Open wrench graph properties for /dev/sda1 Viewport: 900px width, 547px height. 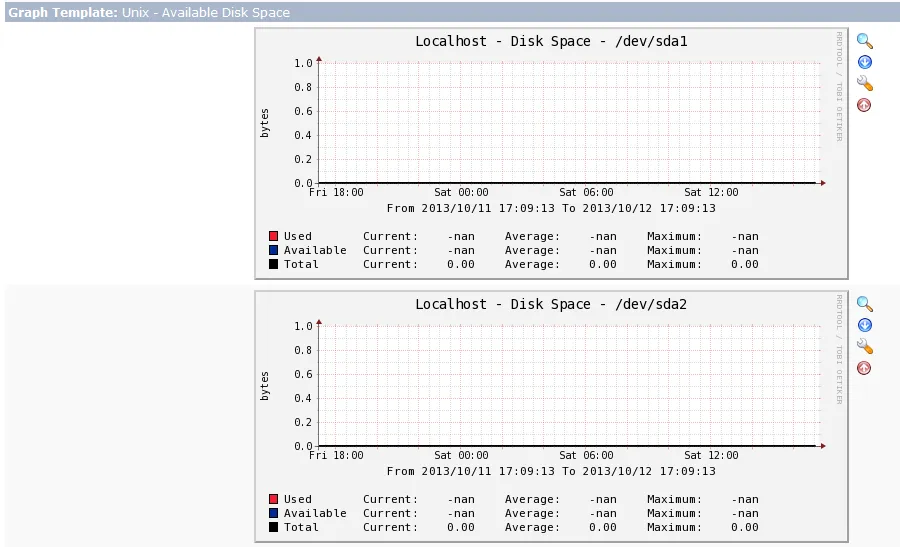point(864,83)
